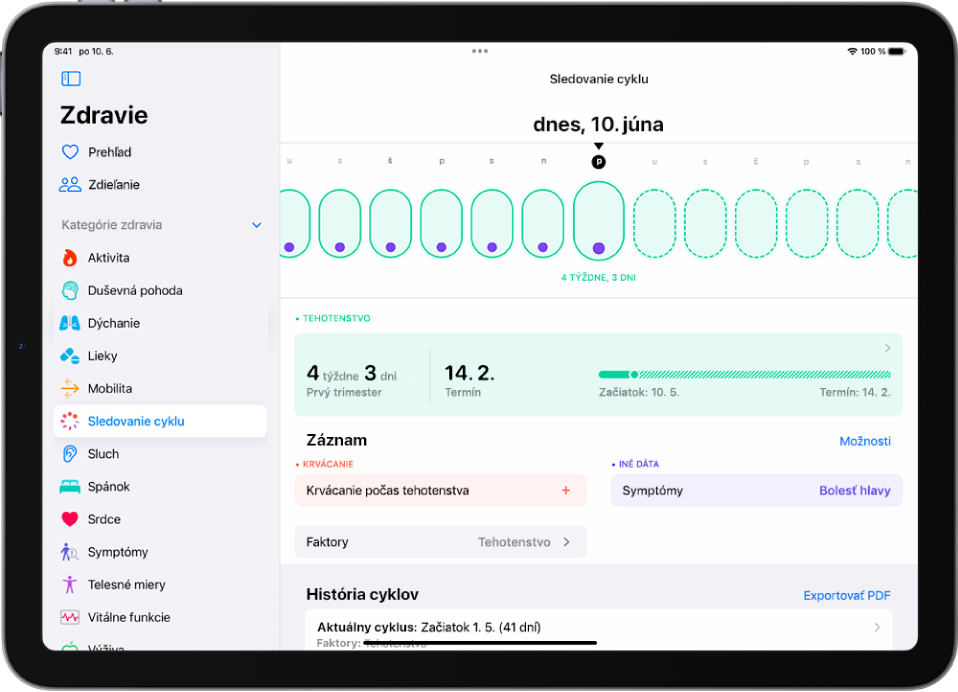958x692 pixels.
Task: Click Exportovať PDF link
Action: click(847, 595)
